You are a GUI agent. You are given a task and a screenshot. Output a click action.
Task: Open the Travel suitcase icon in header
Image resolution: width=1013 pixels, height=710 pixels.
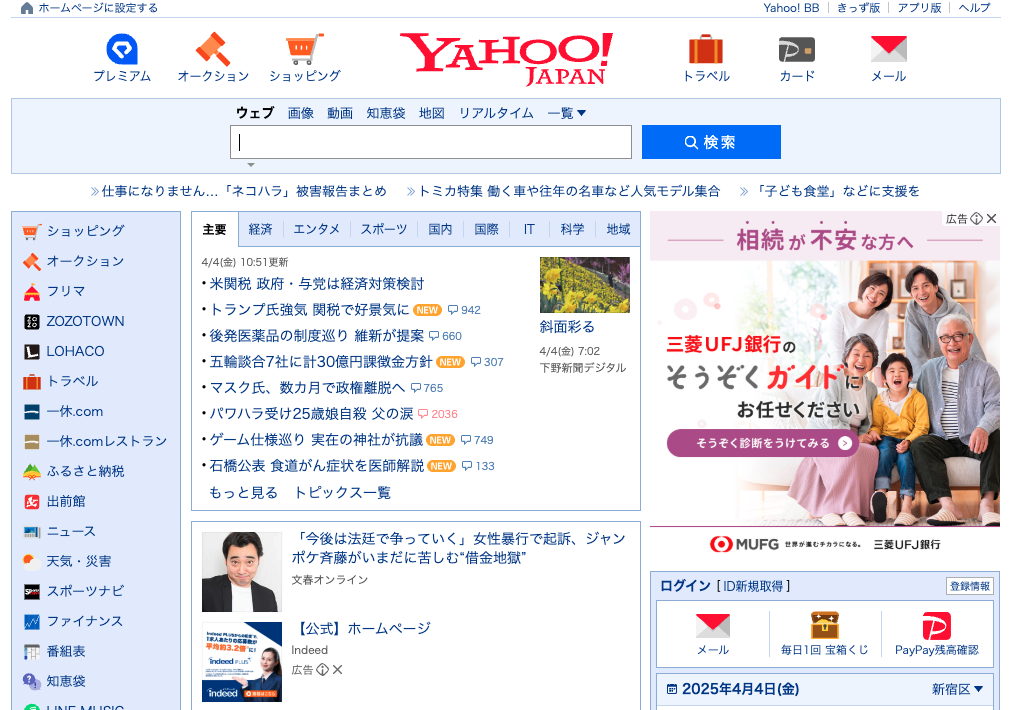point(705,49)
